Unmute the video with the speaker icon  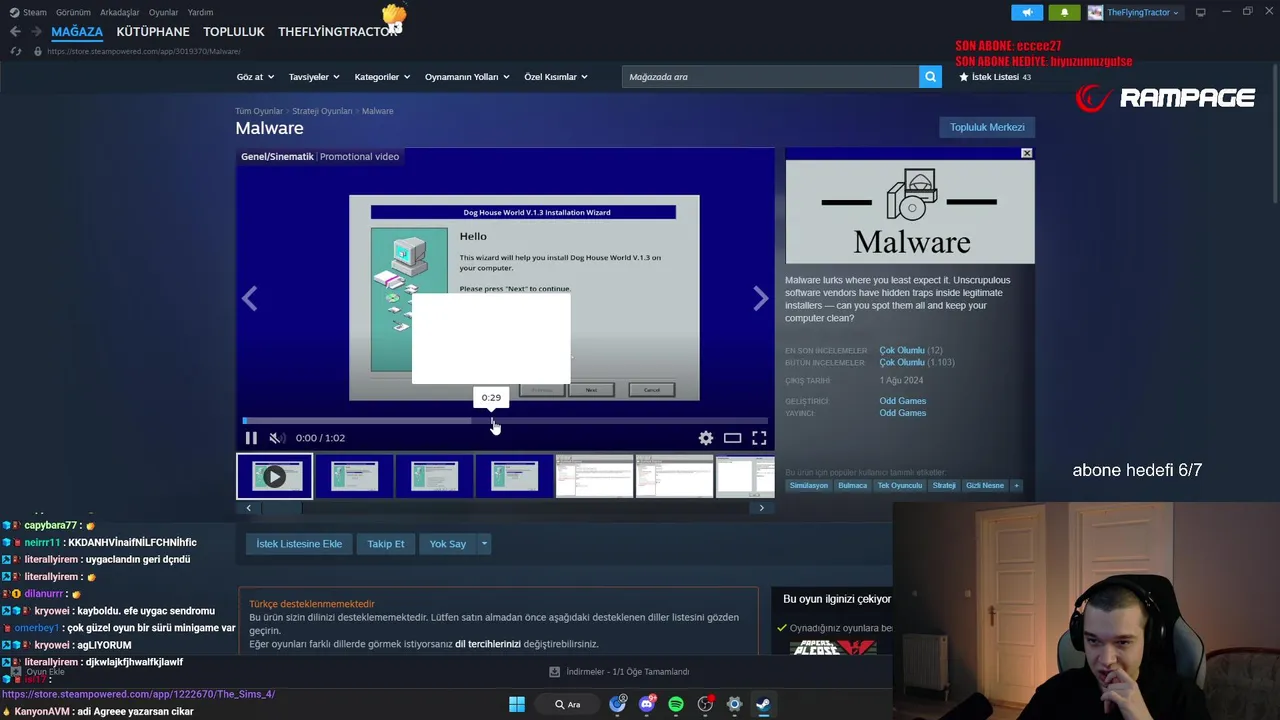pyautogui.click(x=277, y=438)
